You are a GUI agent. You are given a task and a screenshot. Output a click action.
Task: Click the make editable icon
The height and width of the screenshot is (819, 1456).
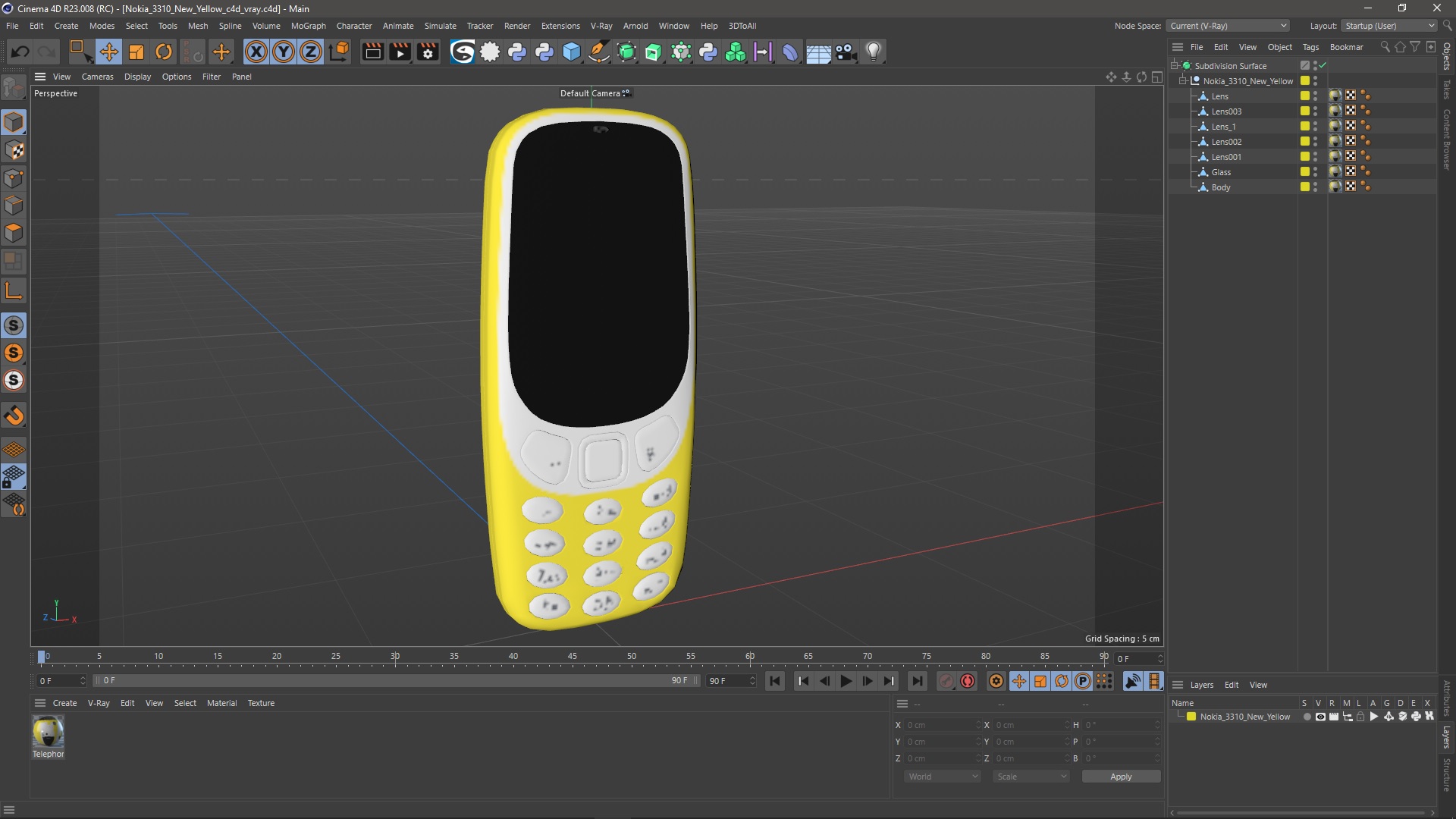14,88
